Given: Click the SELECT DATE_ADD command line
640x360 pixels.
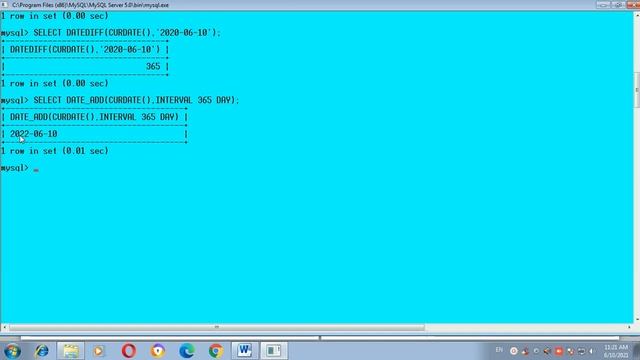Looking at the screenshot, I should [120, 100].
